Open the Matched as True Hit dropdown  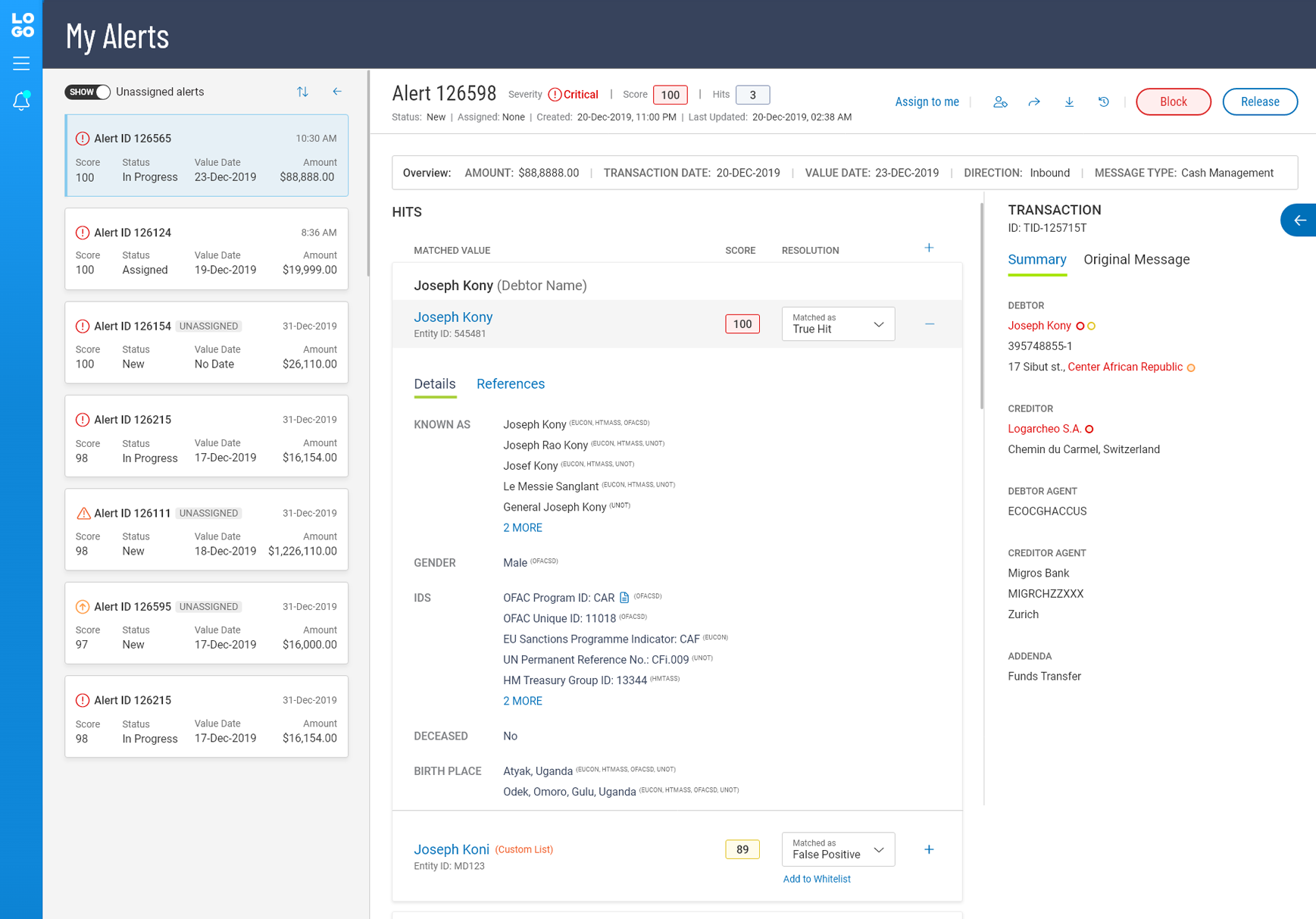click(x=837, y=324)
